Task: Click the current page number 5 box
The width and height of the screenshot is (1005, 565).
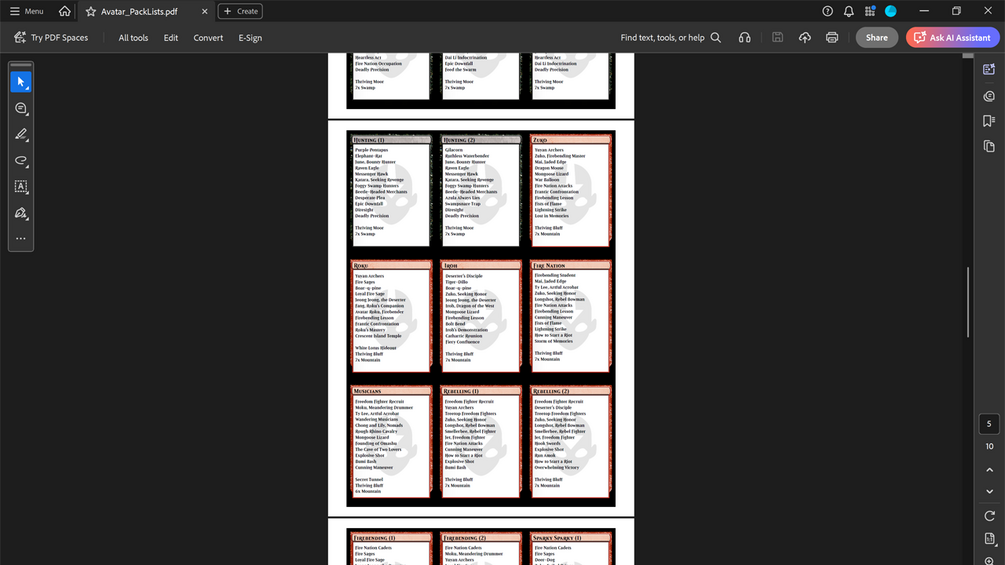Action: point(989,424)
